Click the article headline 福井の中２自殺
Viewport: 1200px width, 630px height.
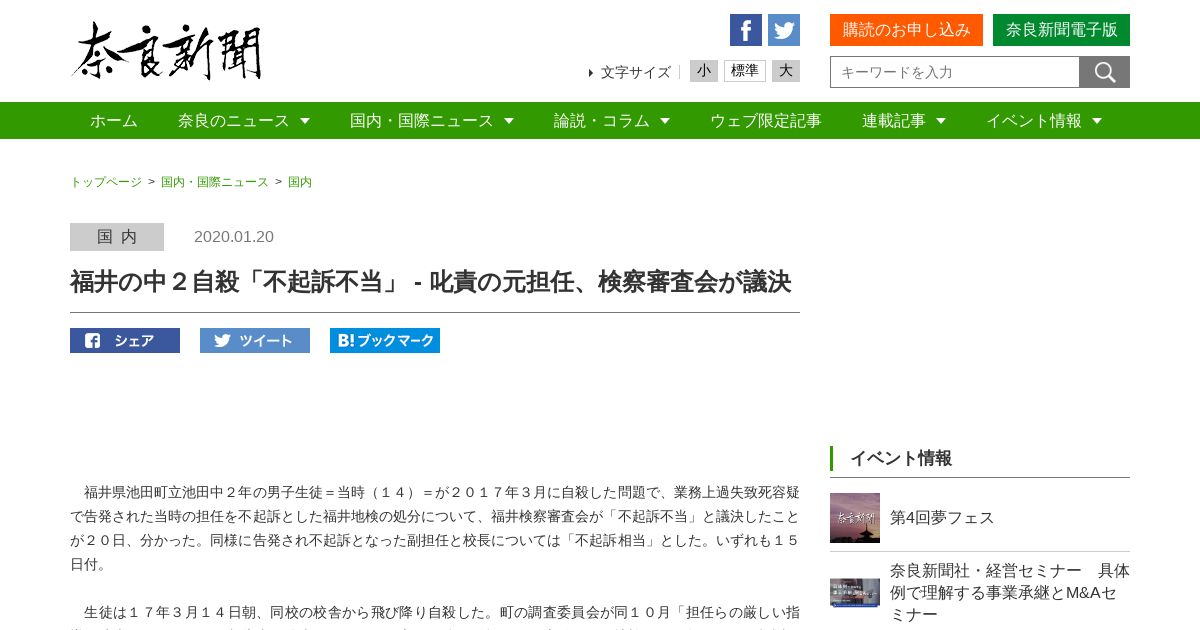430,282
